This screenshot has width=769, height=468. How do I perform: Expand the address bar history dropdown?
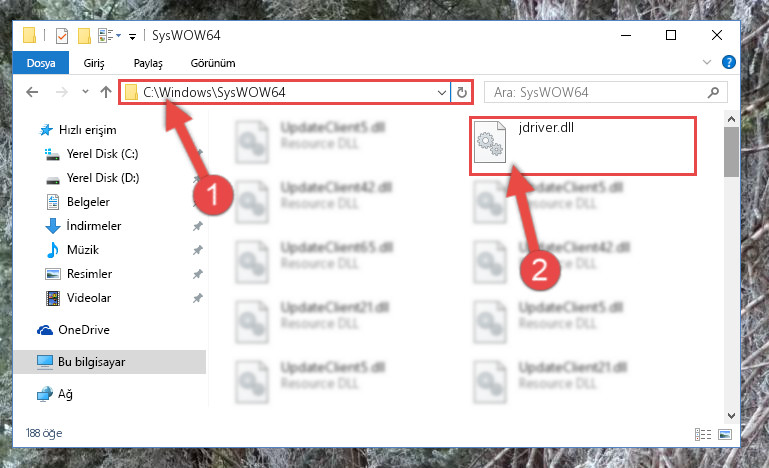click(x=441, y=92)
